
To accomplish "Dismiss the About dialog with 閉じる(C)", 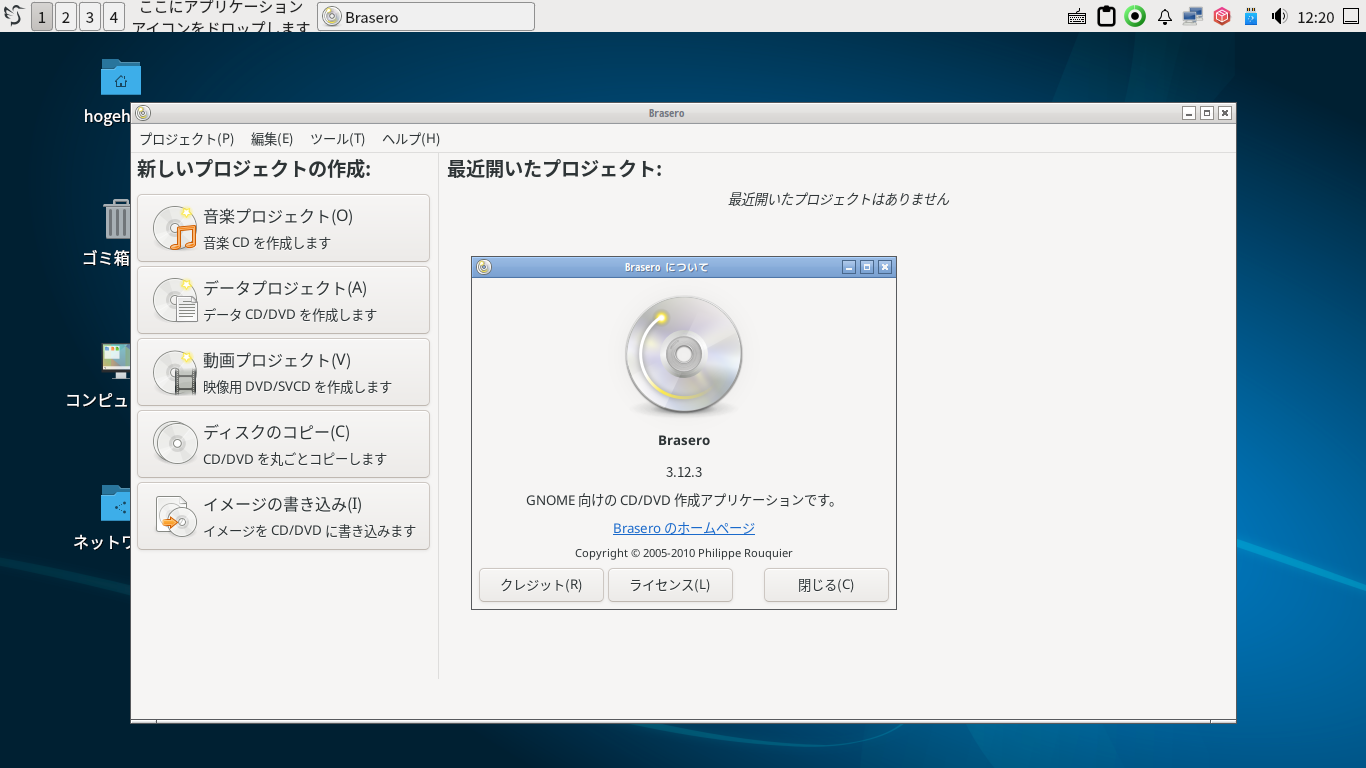I will [826, 585].
